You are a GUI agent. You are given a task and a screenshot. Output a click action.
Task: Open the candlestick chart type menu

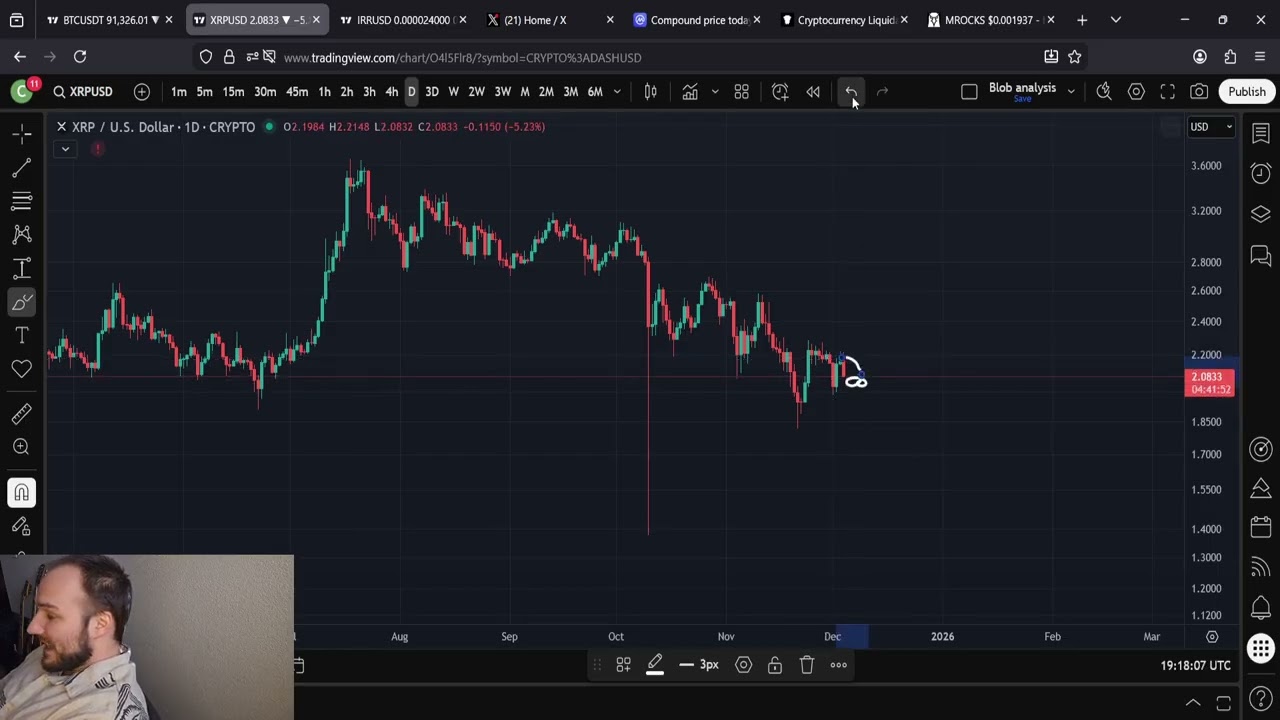(650, 92)
